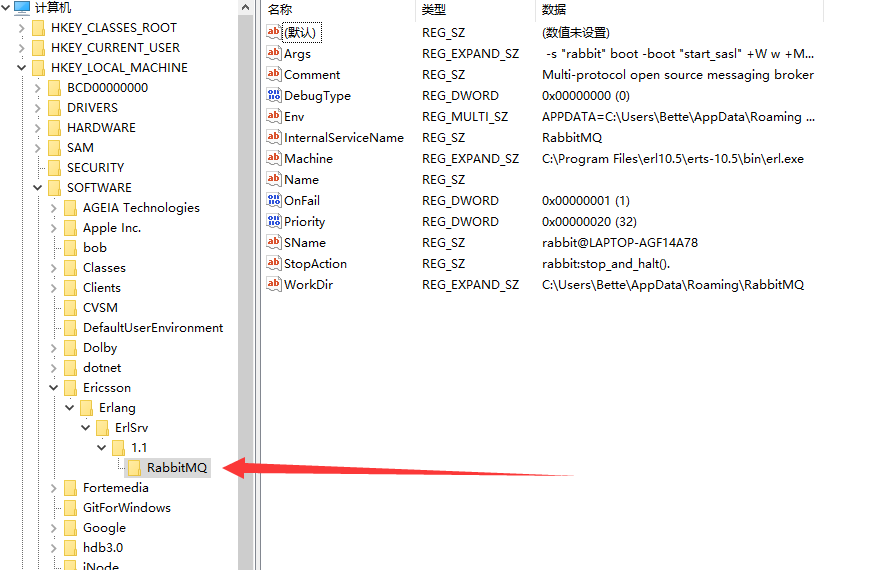Click the bob folder icon
Viewport: 884px width, 570px height.
point(70,248)
